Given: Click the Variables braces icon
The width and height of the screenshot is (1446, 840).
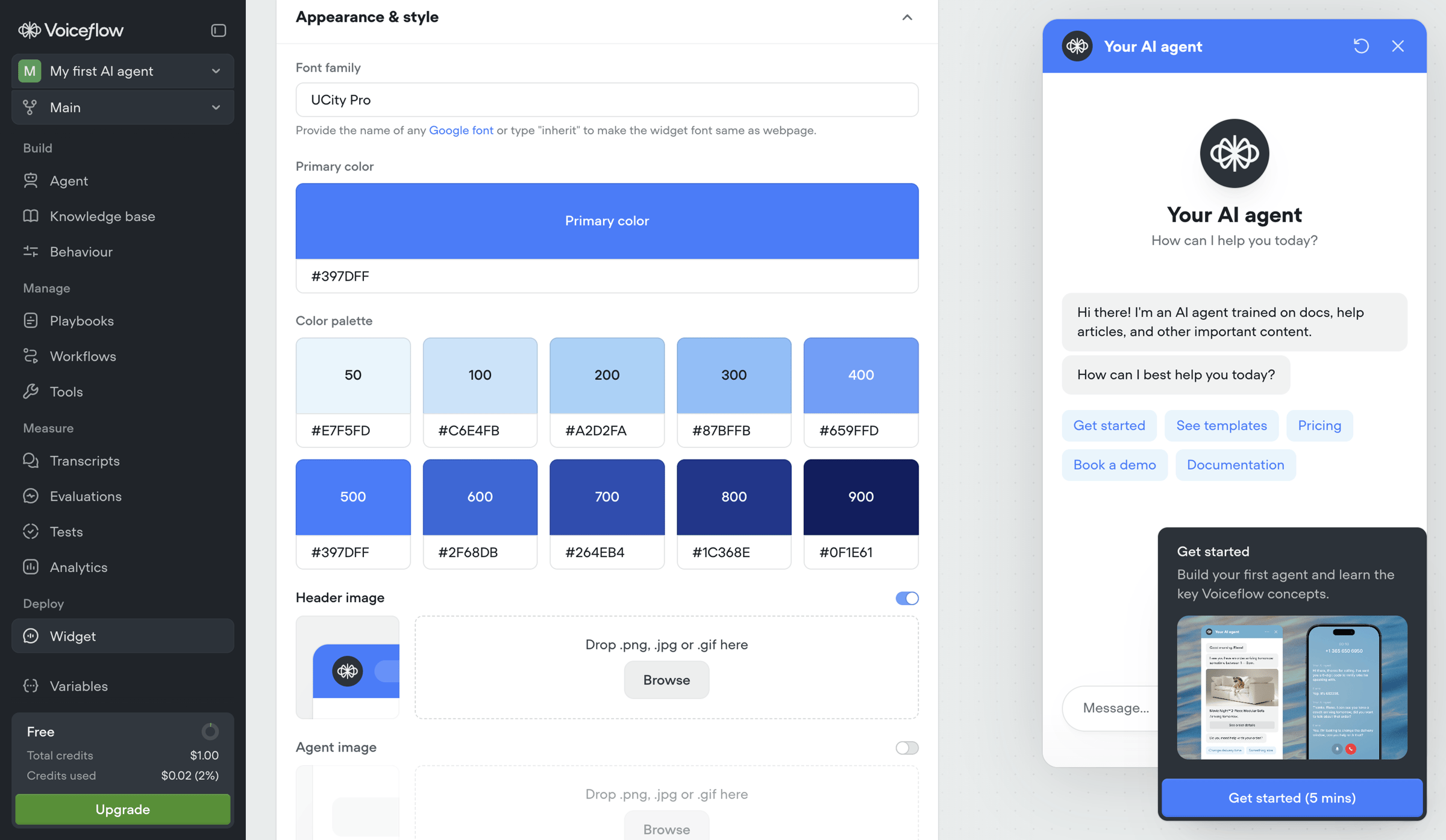Looking at the screenshot, I should (31, 686).
